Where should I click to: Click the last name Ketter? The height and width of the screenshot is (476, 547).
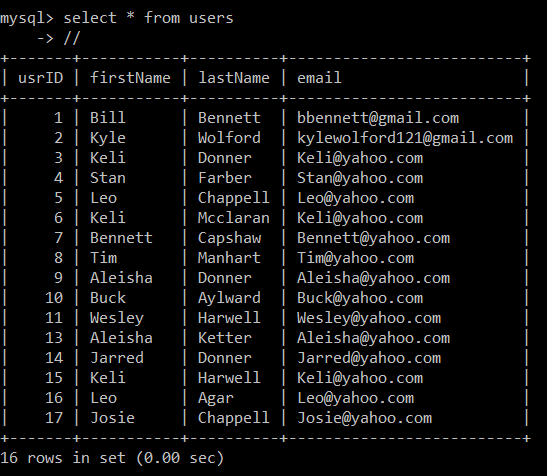pyautogui.click(x=225, y=338)
